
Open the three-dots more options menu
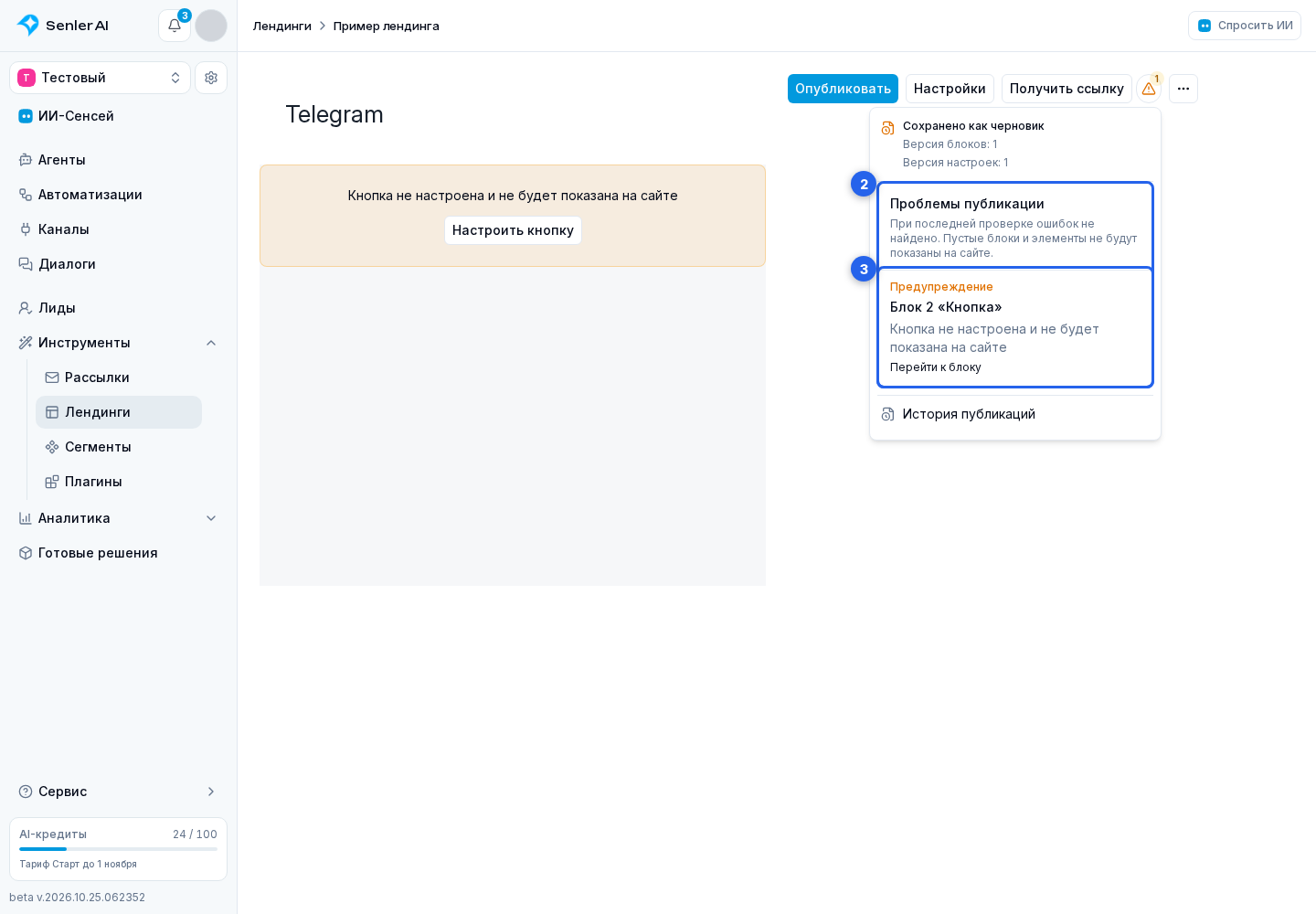point(1183,89)
